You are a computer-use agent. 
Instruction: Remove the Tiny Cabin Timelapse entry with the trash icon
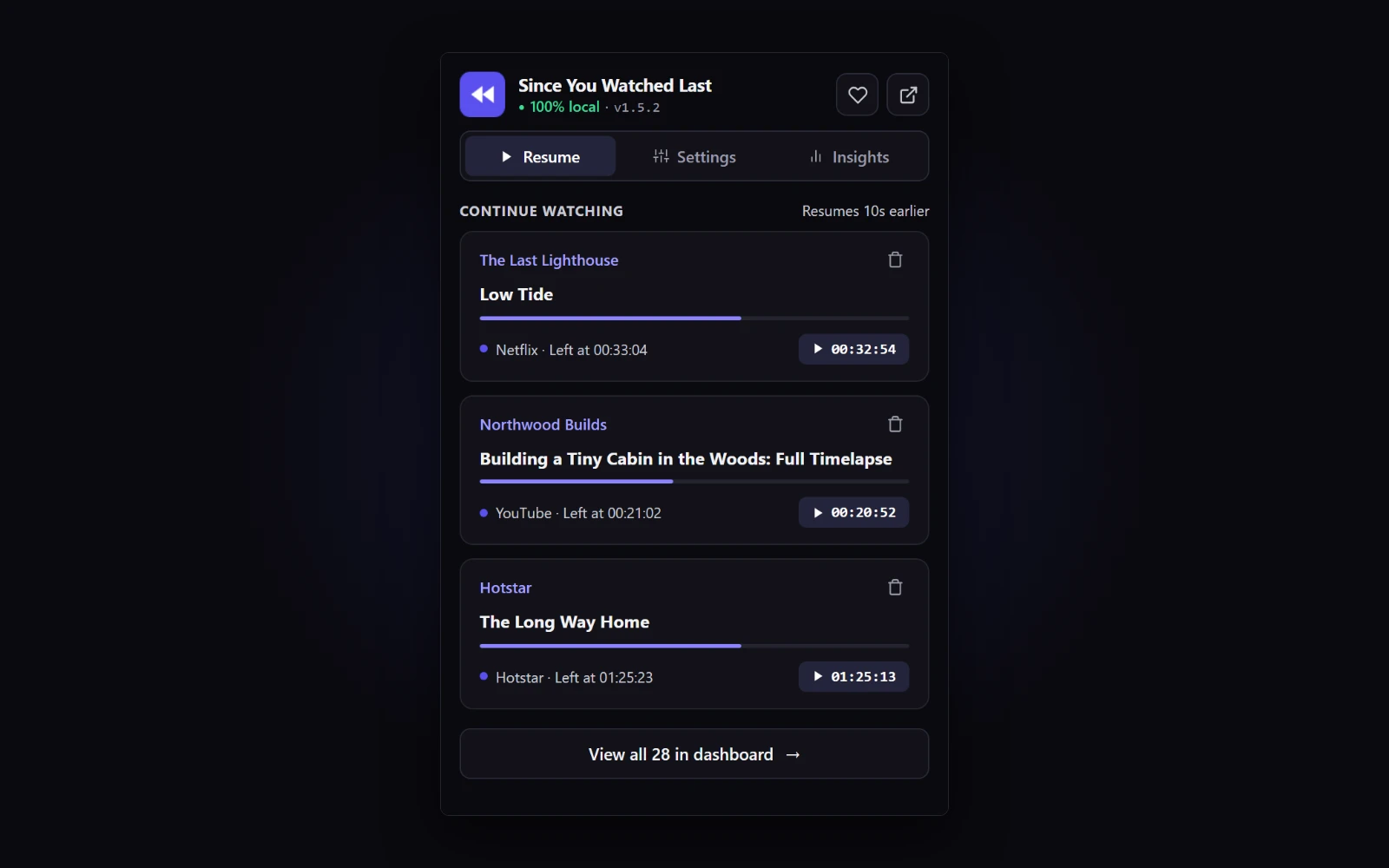pos(895,424)
